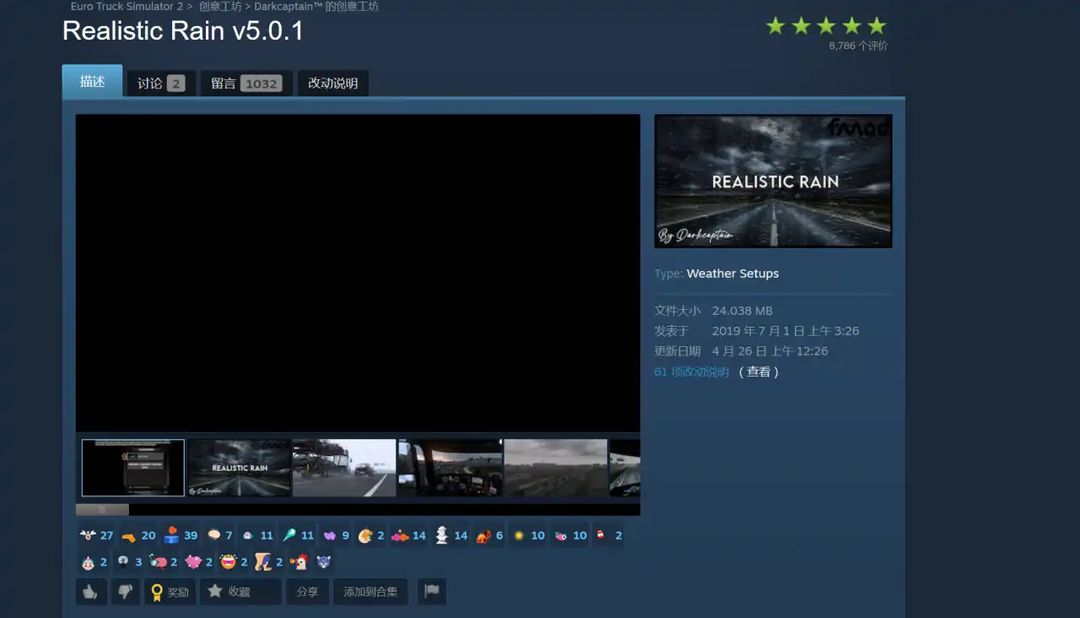The image size is (1080, 618).
Task: Click the award emoji with count 20
Action: [x=138, y=535]
